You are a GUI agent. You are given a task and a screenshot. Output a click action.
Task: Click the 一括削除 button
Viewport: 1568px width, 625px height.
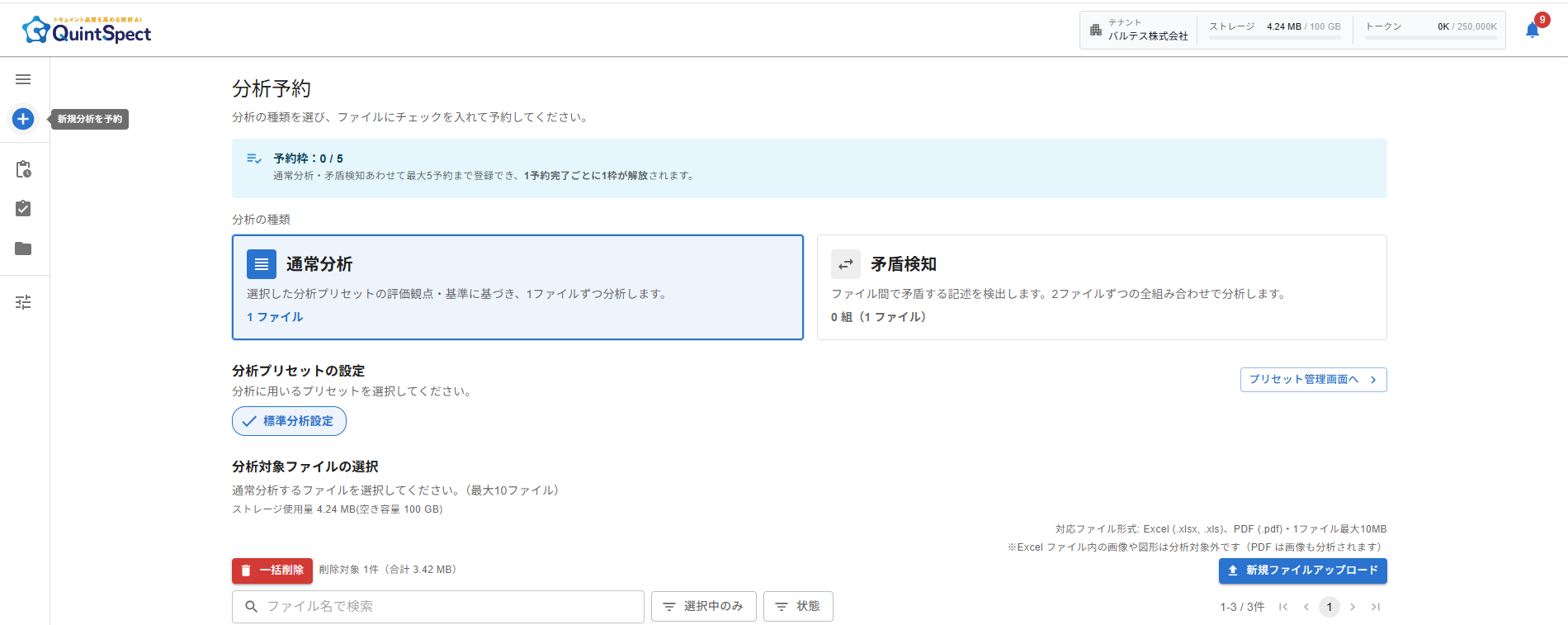272,571
